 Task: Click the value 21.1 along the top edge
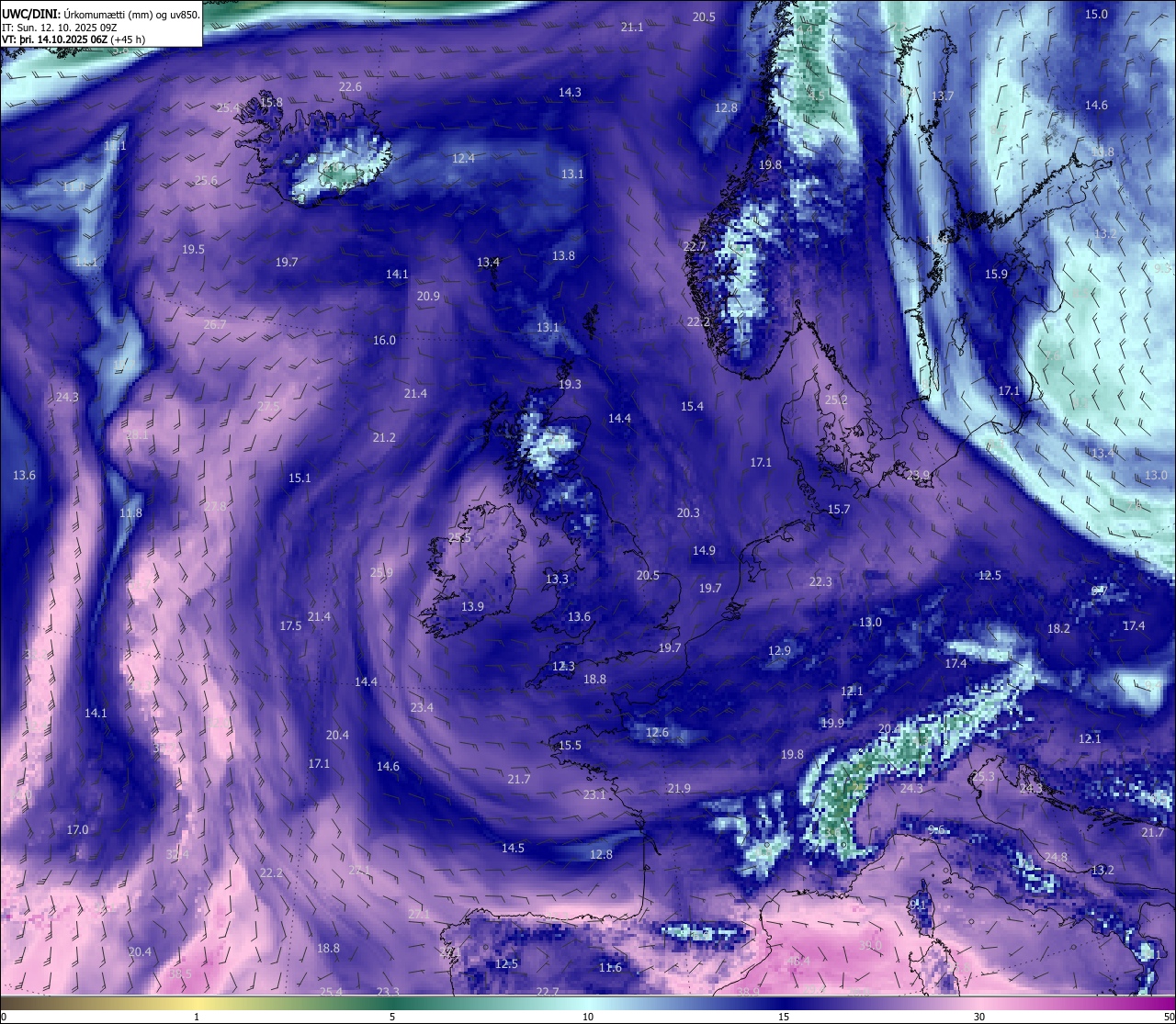click(631, 28)
